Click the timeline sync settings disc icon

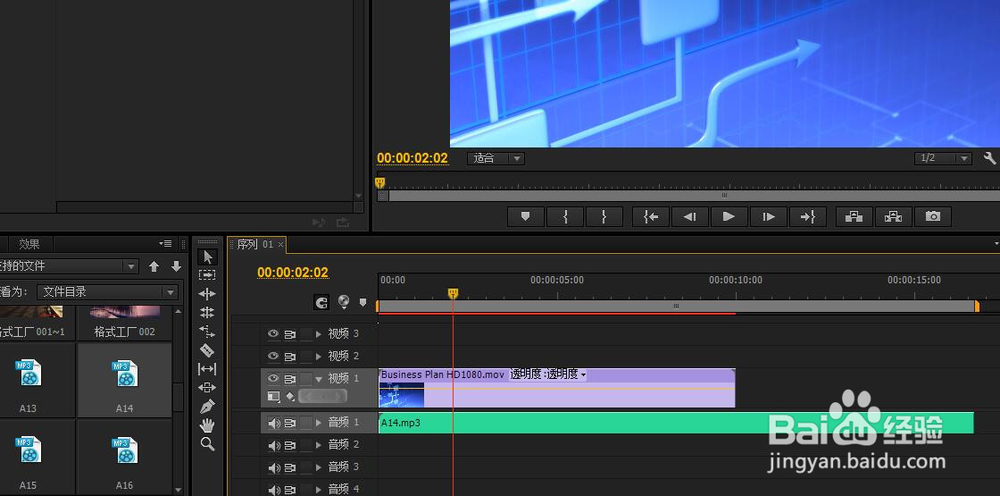[x=344, y=302]
